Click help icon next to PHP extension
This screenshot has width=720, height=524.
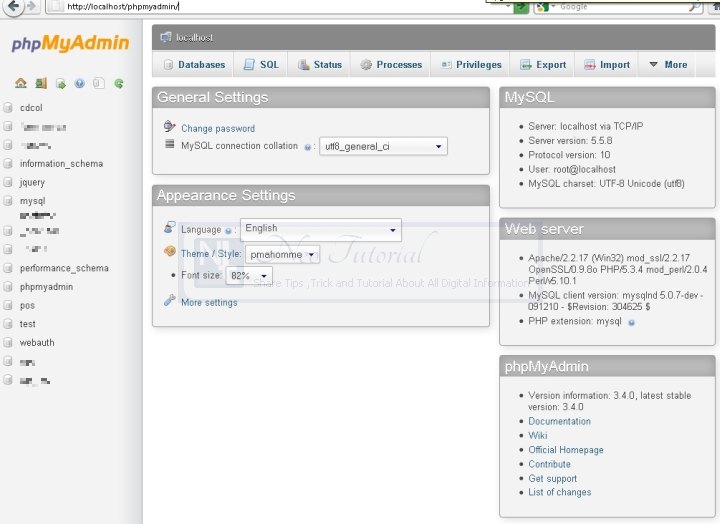631,322
